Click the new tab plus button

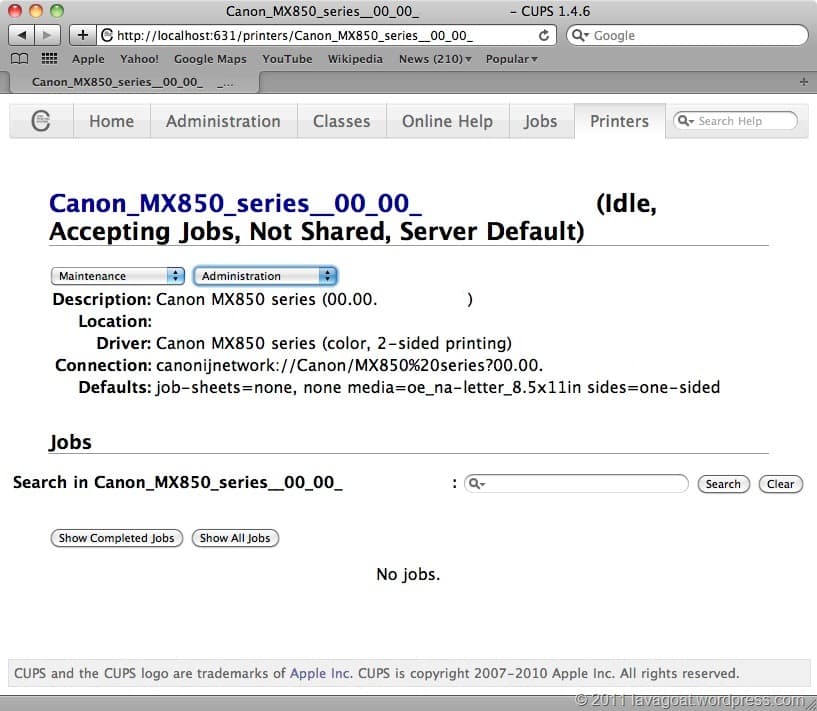(x=804, y=81)
